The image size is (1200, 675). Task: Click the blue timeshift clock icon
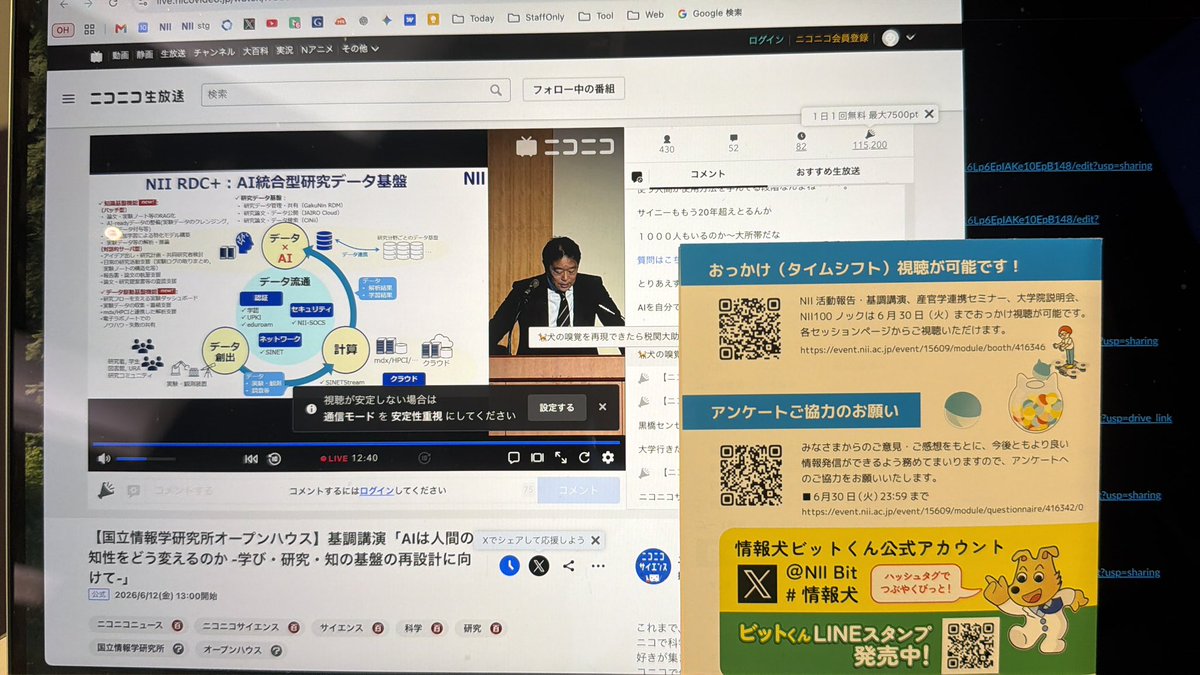pyautogui.click(x=510, y=566)
